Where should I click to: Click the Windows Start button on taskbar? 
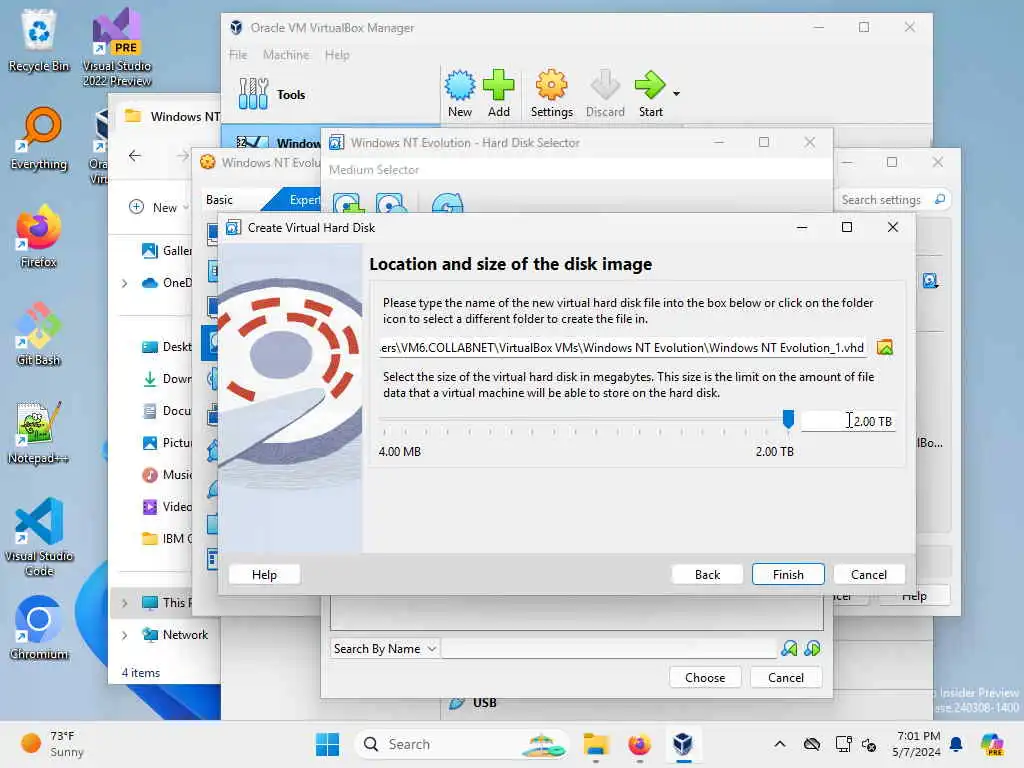[x=327, y=744]
